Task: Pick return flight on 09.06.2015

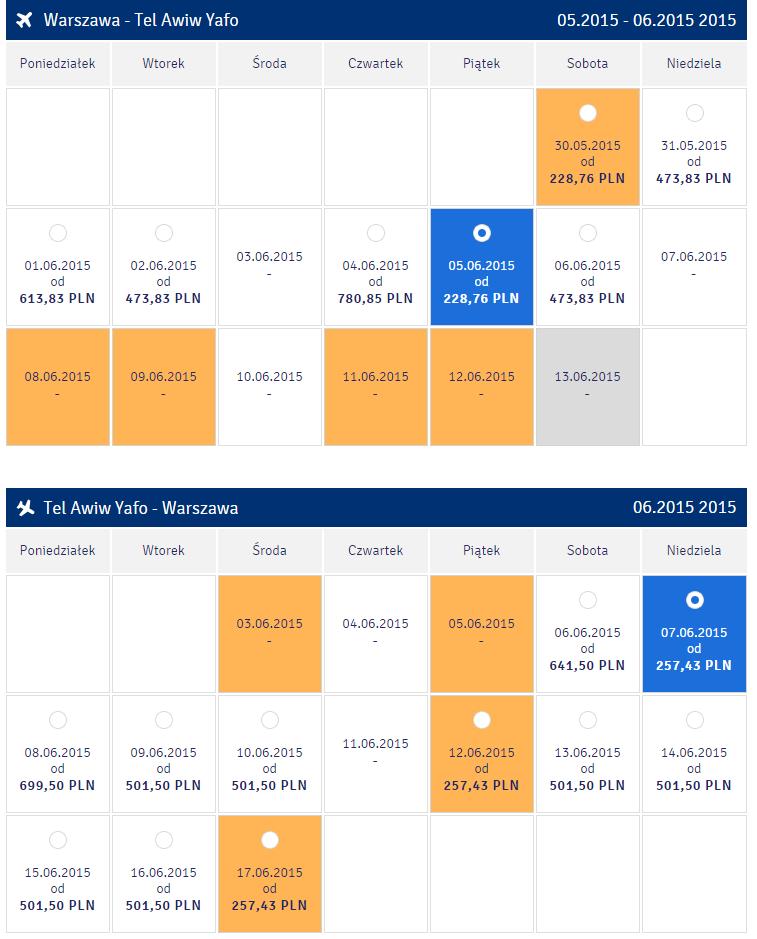Action: pyautogui.click(x=163, y=720)
